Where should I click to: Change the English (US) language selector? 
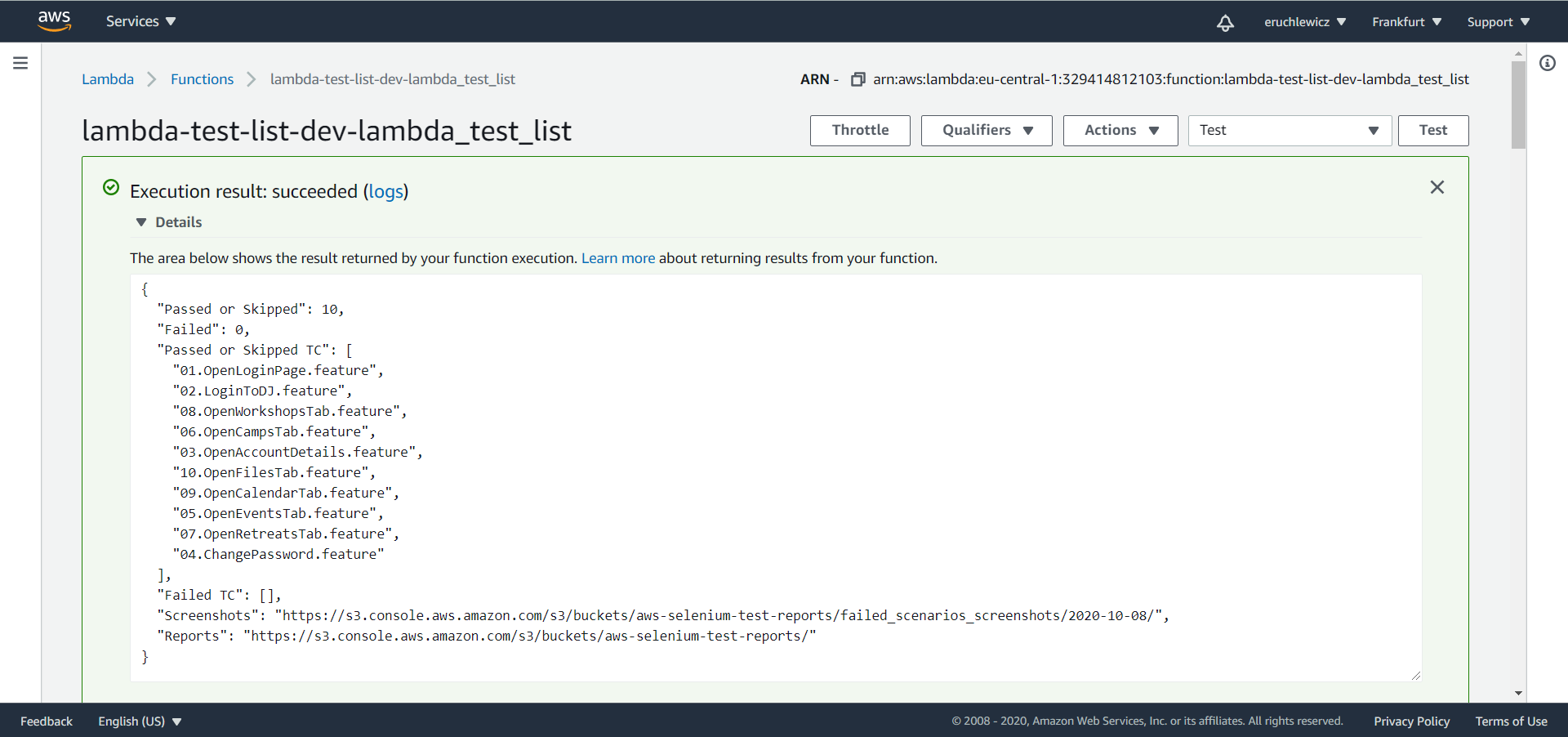[140, 721]
